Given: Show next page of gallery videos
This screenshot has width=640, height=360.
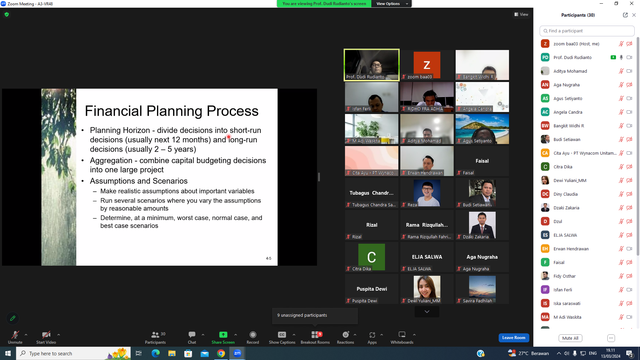Looking at the screenshot, I should (427, 312).
